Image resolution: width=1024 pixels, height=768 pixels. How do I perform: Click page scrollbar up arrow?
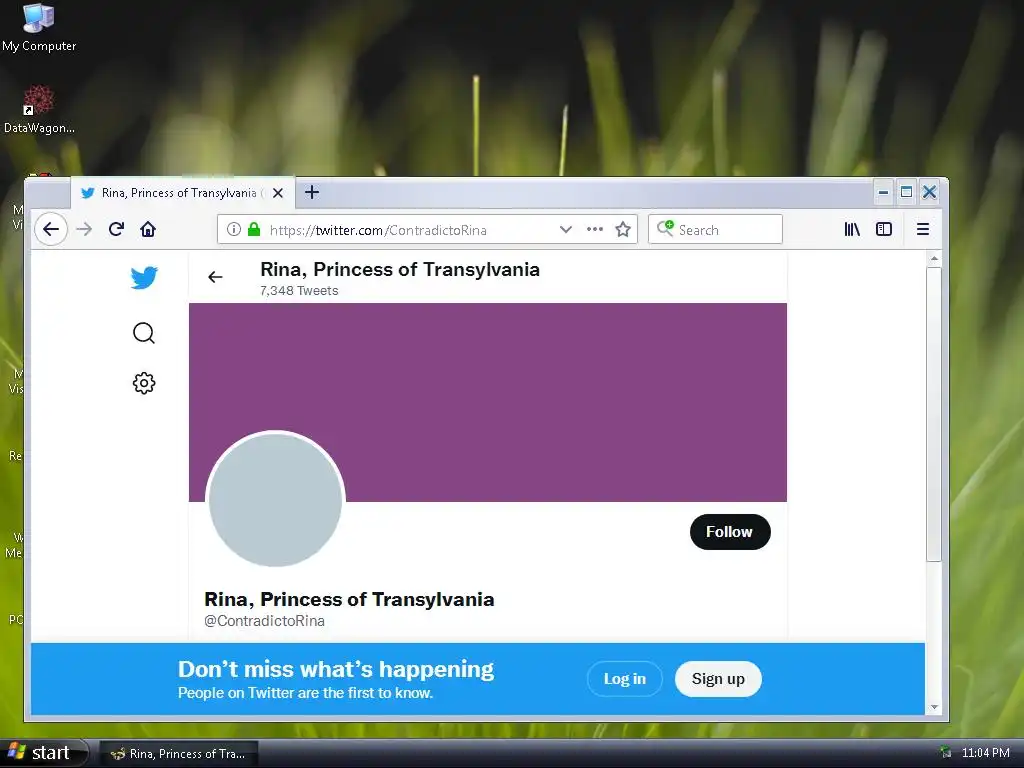coord(935,259)
